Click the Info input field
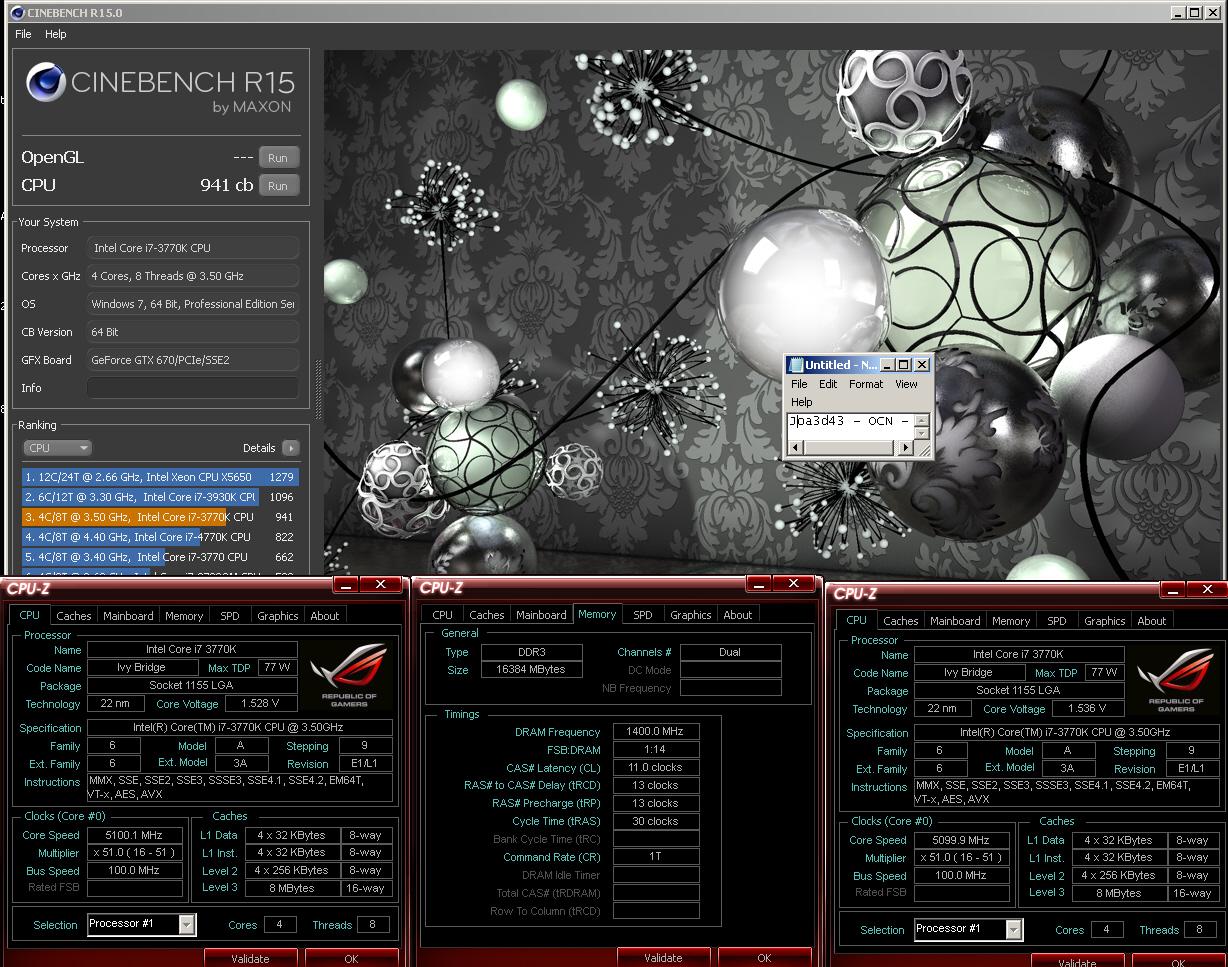This screenshot has width=1228, height=967. pyautogui.click(x=193, y=388)
